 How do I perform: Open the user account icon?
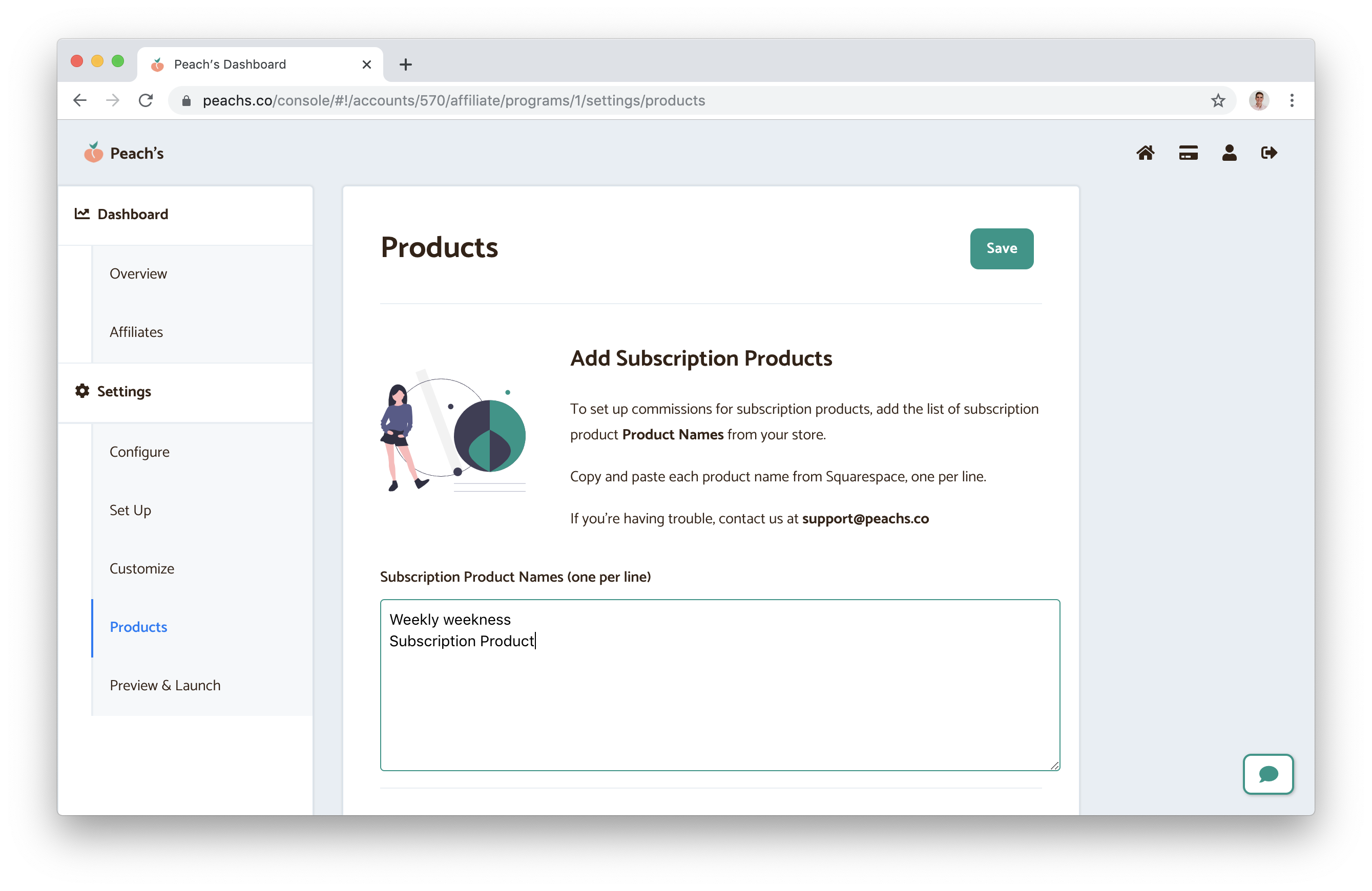pyautogui.click(x=1229, y=153)
